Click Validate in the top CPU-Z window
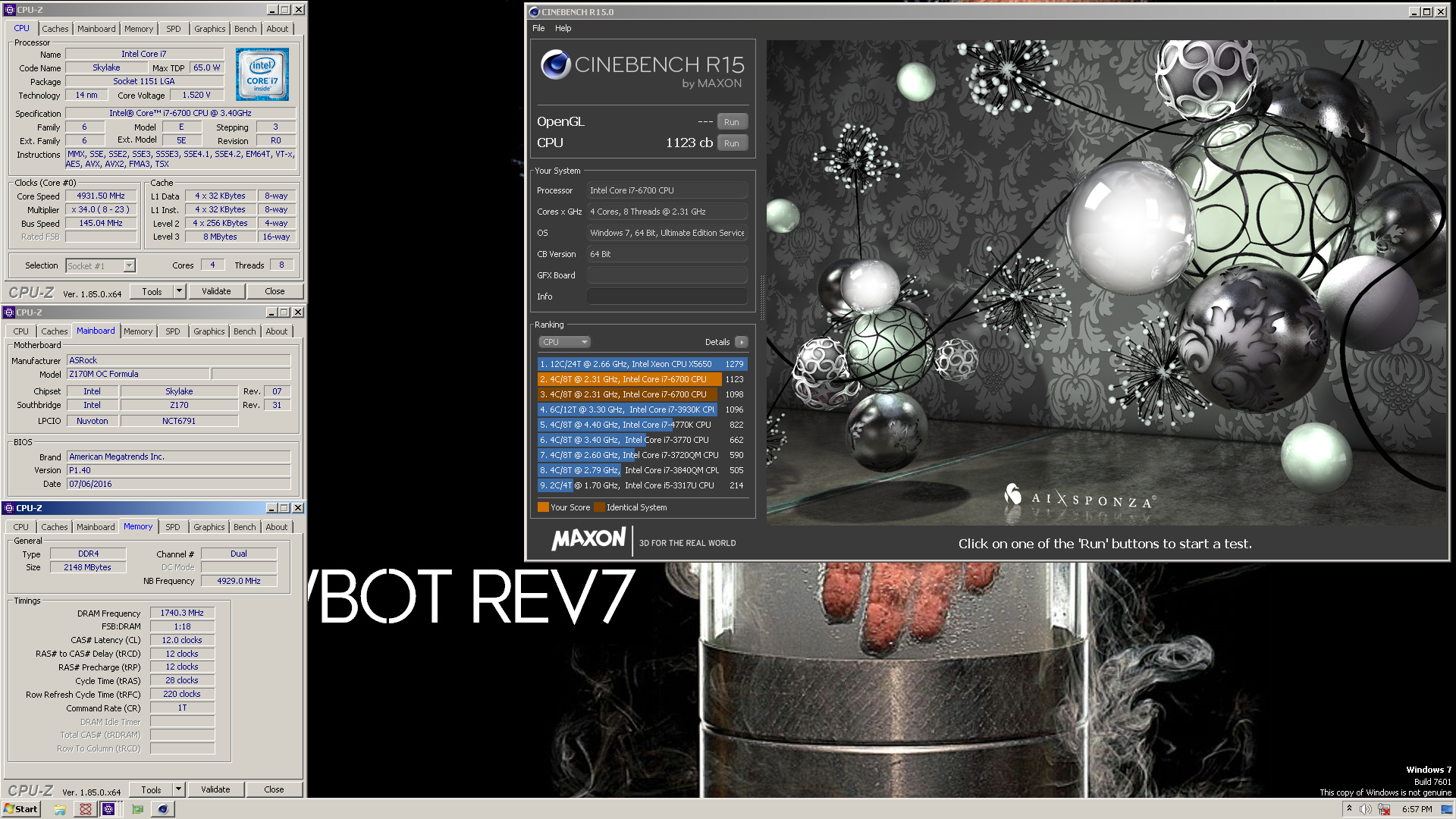Image resolution: width=1456 pixels, height=819 pixels. tap(216, 291)
